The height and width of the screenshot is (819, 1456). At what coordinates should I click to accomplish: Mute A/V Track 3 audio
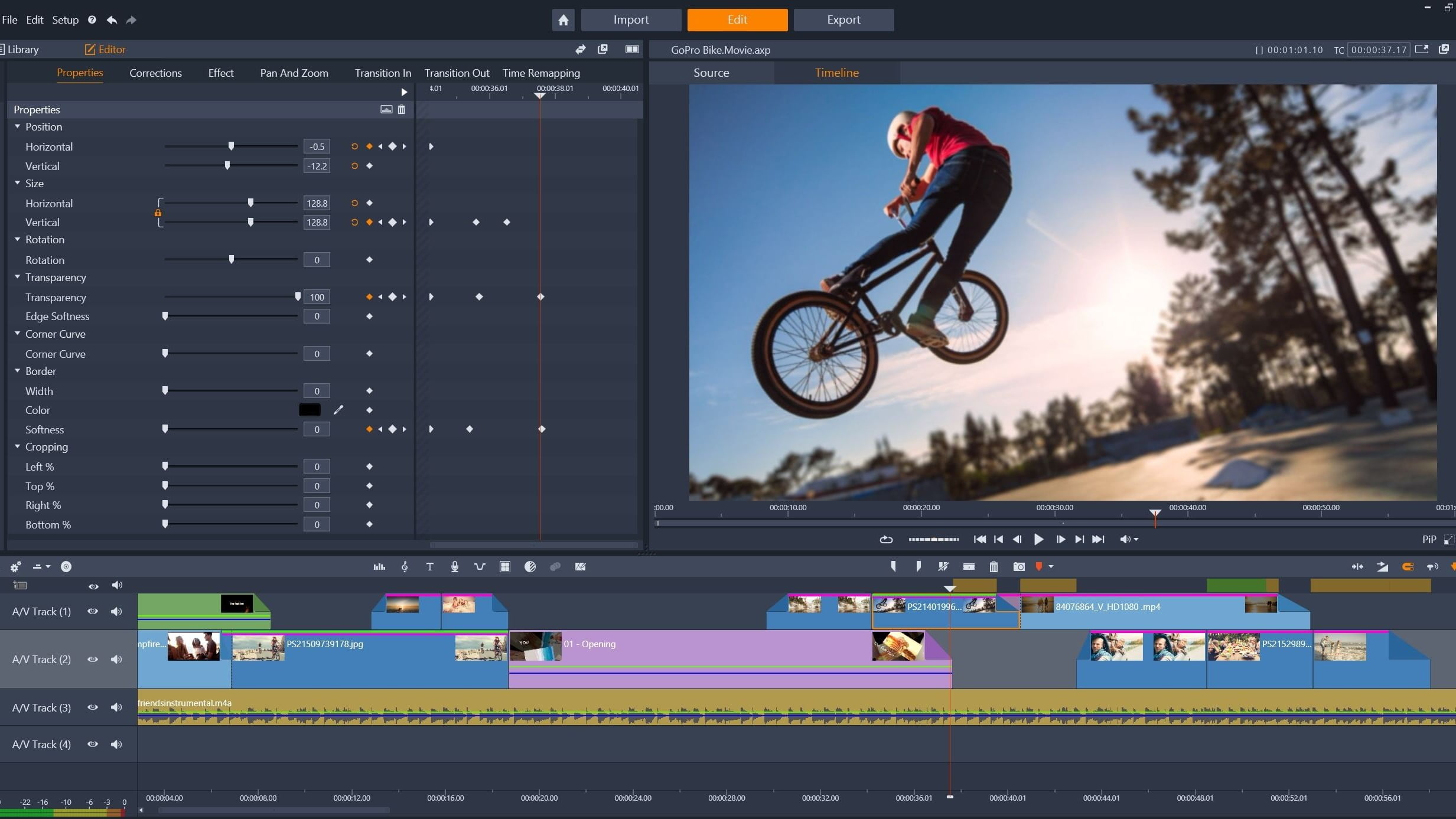click(118, 707)
